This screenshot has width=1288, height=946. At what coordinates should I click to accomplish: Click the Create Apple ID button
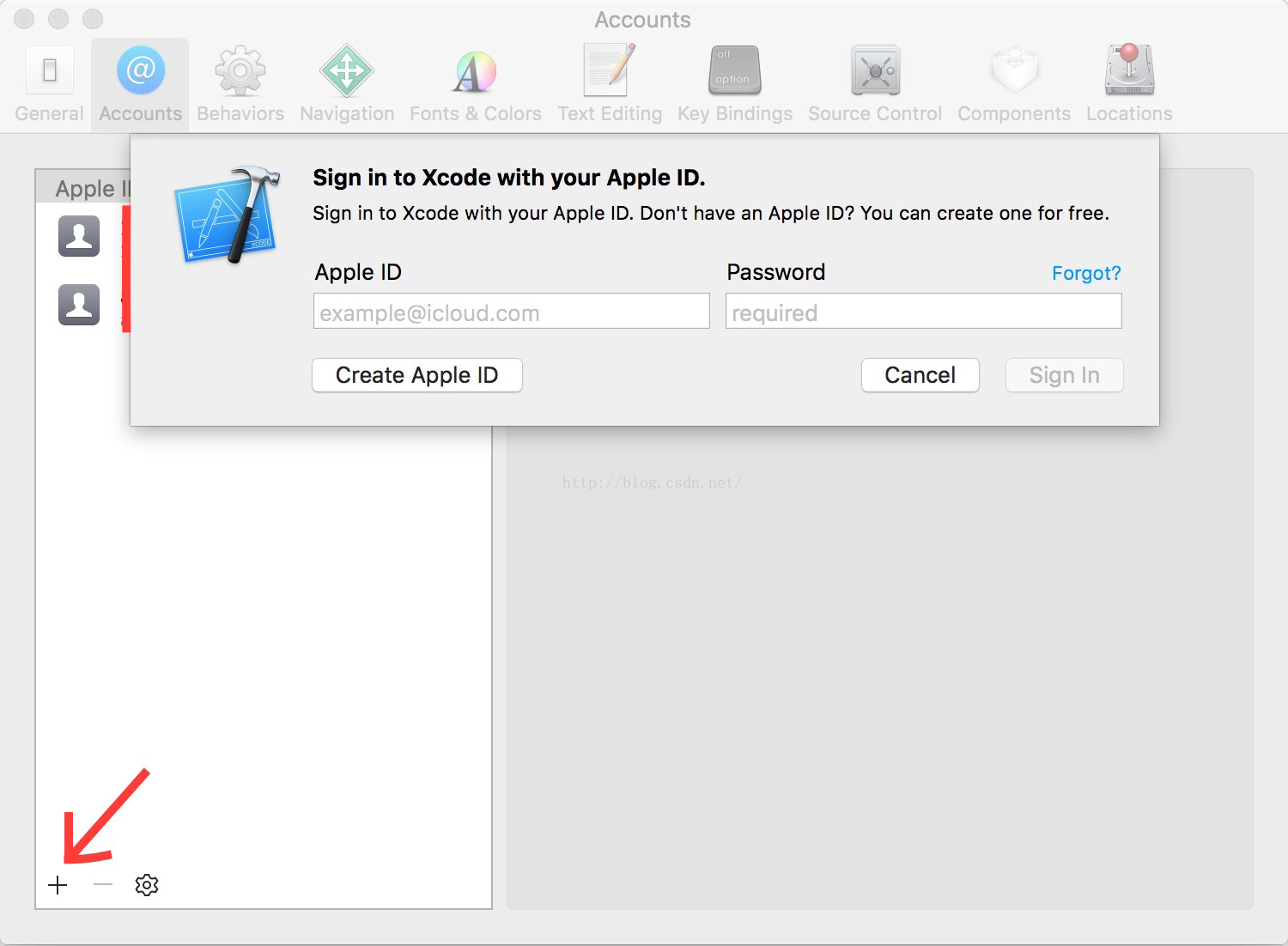(417, 375)
